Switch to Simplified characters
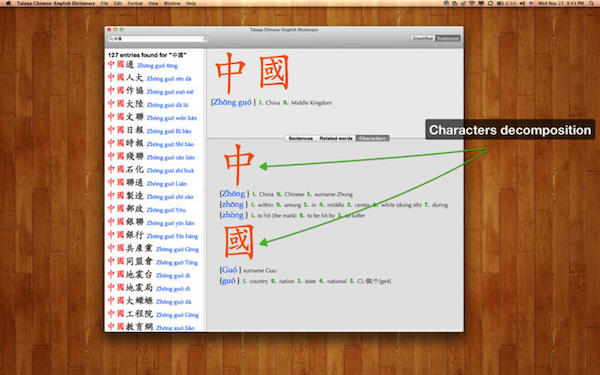600x375 pixels. point(423,38)
